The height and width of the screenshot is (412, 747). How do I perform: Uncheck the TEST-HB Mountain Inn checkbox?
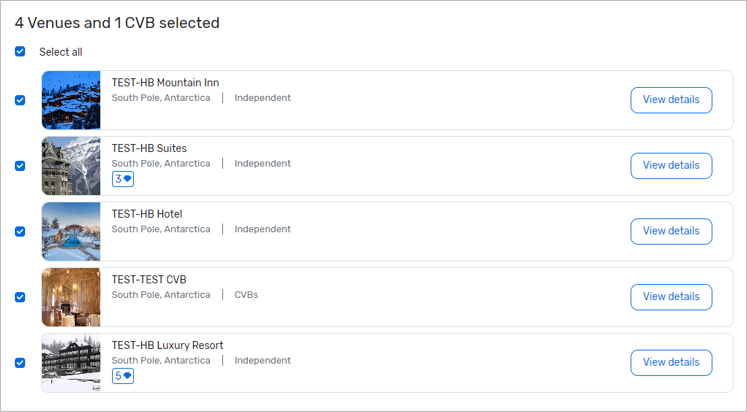(20, 100)
